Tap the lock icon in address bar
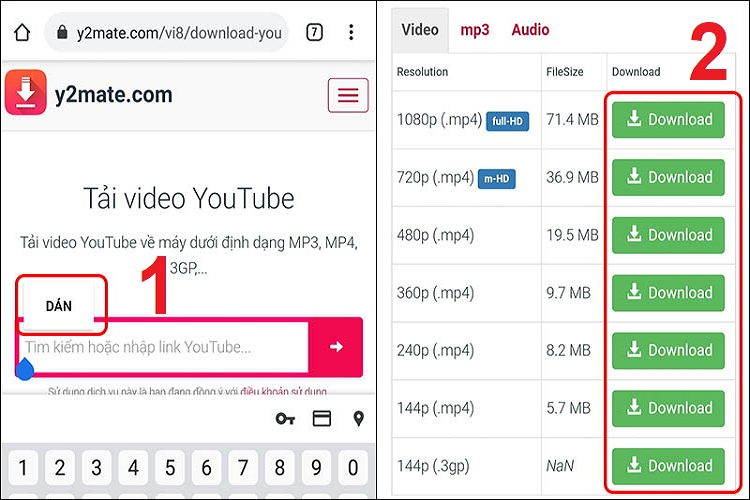The image size is (750, 500). point(62,32)
